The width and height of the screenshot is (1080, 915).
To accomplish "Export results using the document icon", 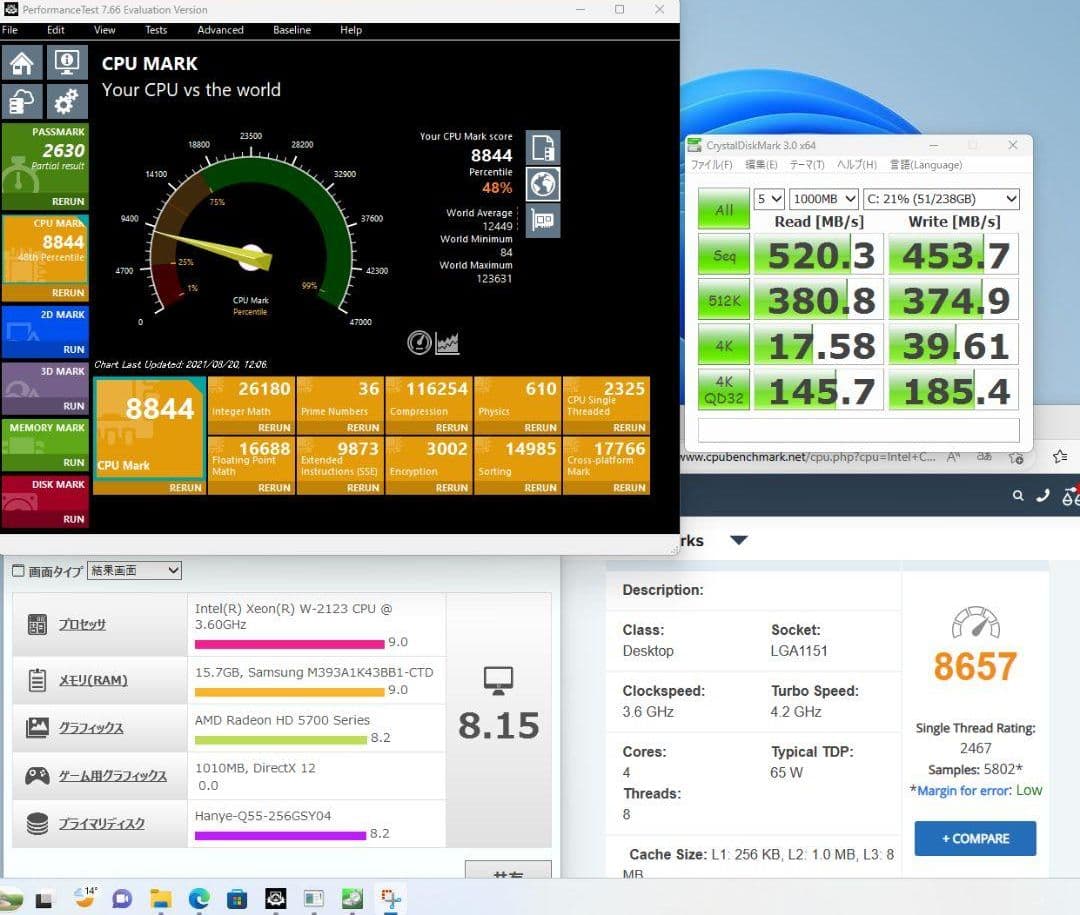I will click(542, 147).
